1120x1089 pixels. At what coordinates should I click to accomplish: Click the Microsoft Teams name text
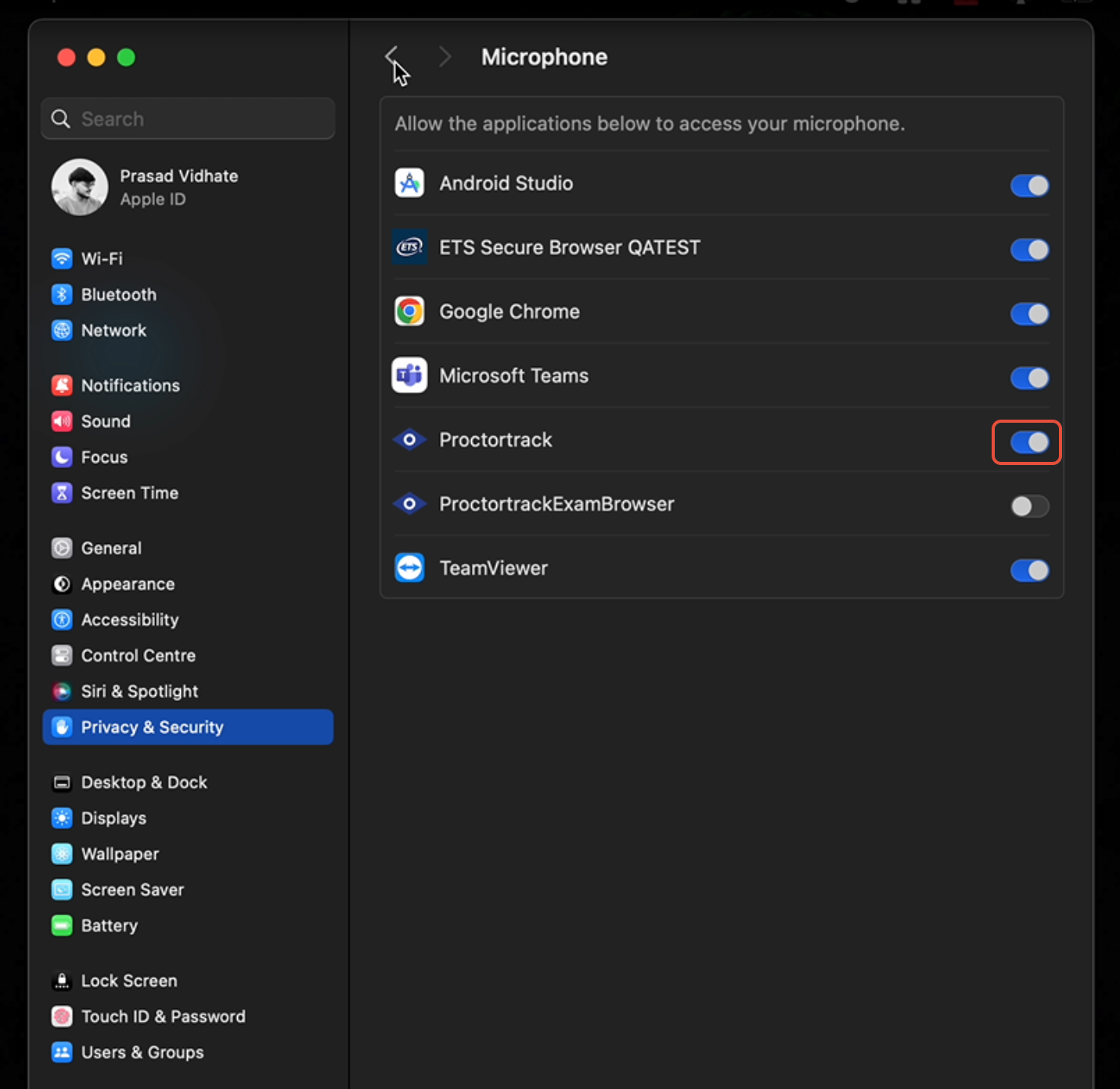(x=514, y=376)
